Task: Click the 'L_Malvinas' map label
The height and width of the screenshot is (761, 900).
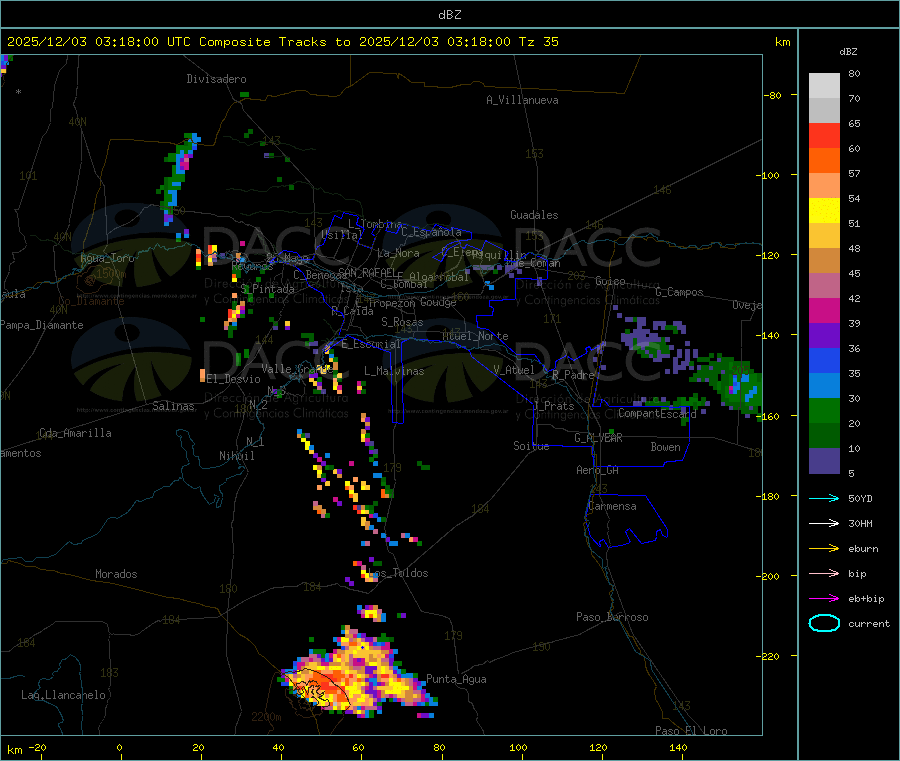Action: point(394,371)
